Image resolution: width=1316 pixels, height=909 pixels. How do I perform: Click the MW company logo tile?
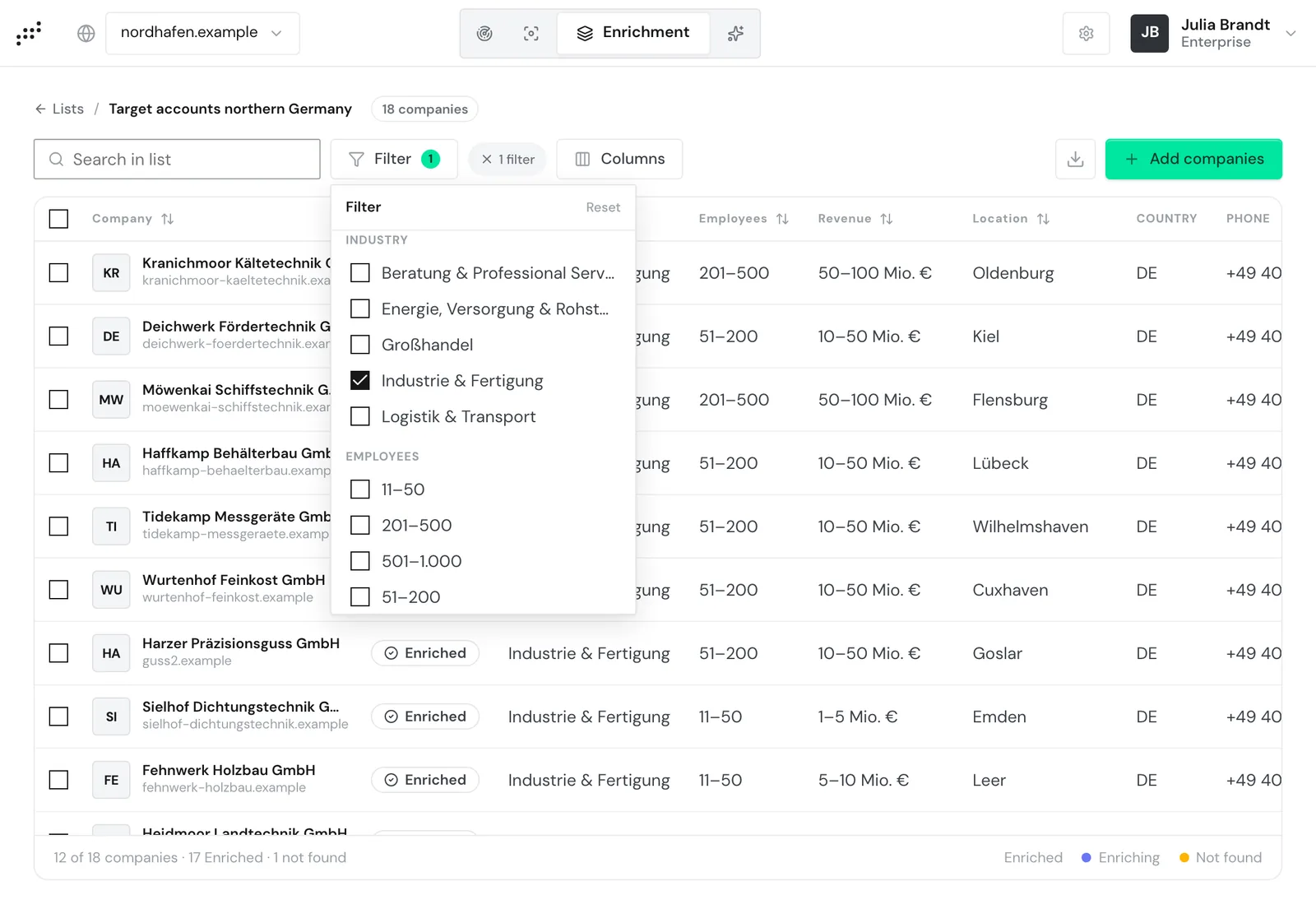click(111, 400)
